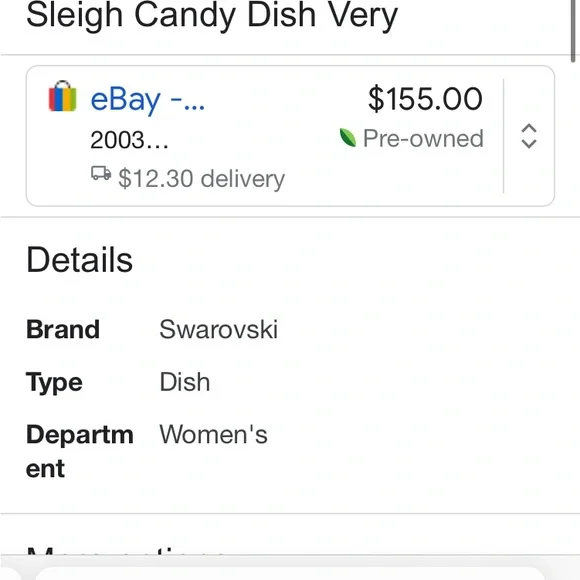Click the Type label
580x580 pixels.
tap(54, 383)
